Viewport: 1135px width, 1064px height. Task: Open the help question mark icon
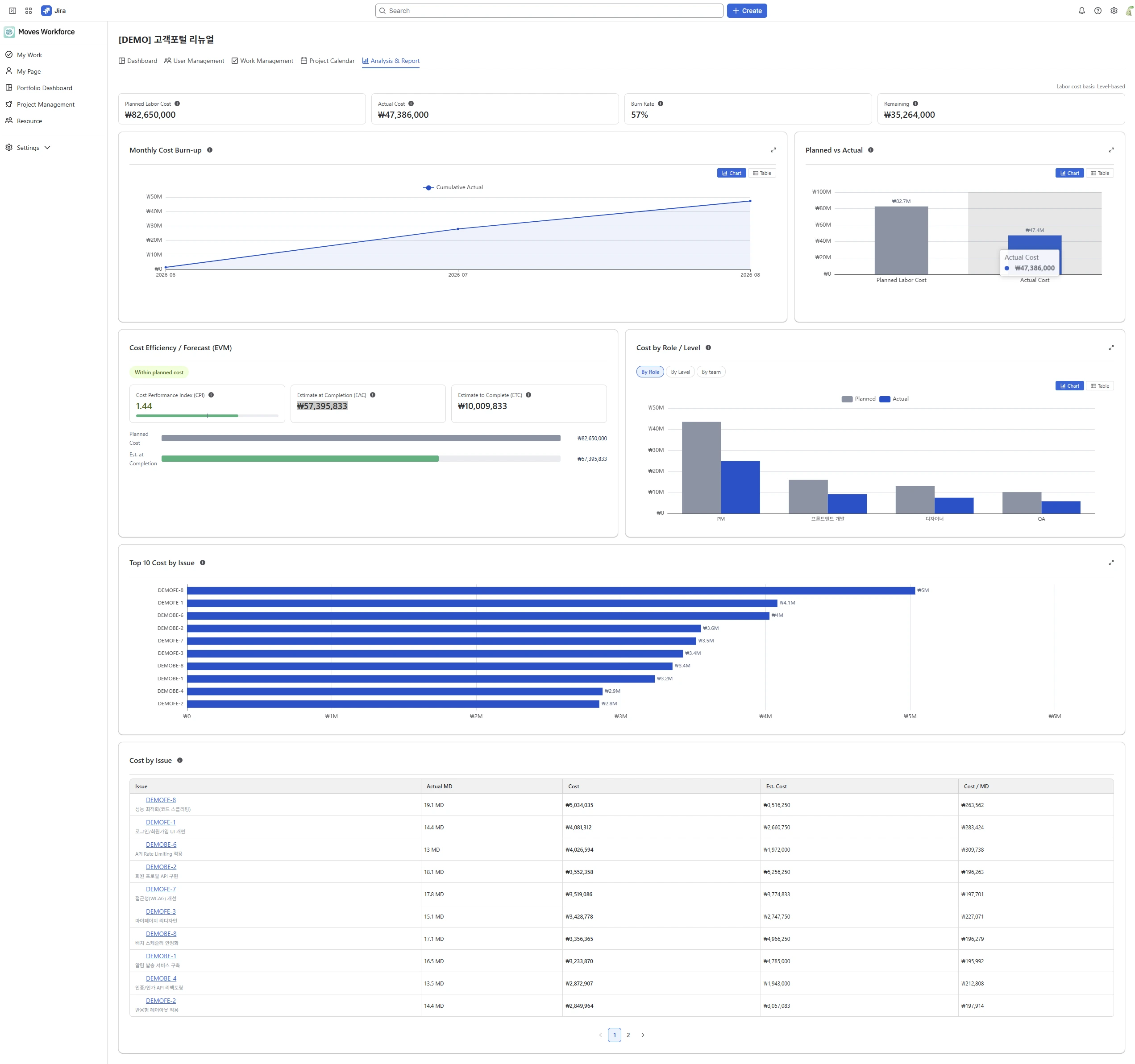1098,11
